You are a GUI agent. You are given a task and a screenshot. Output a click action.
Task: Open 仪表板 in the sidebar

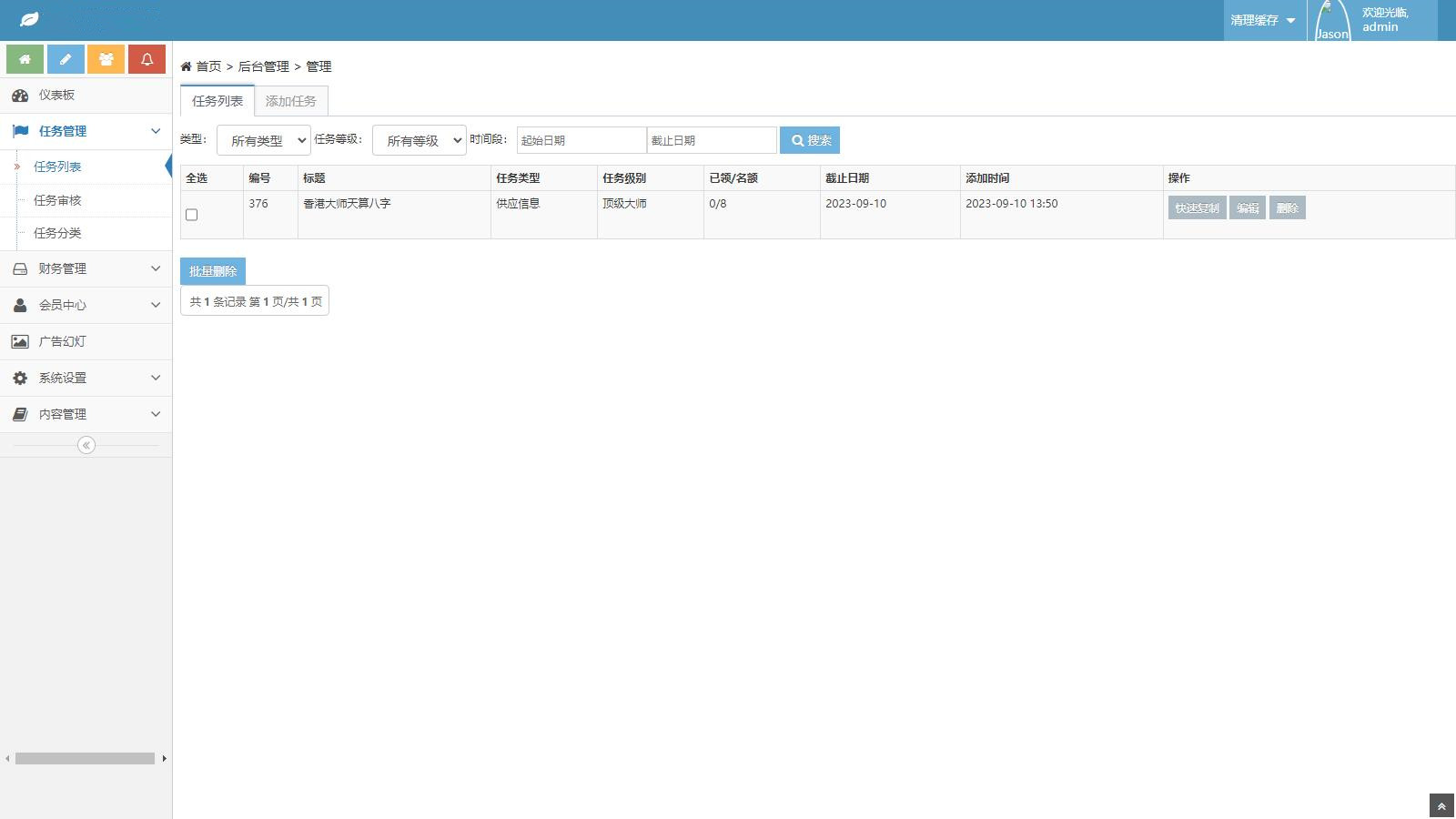click(x=56, y=95)
